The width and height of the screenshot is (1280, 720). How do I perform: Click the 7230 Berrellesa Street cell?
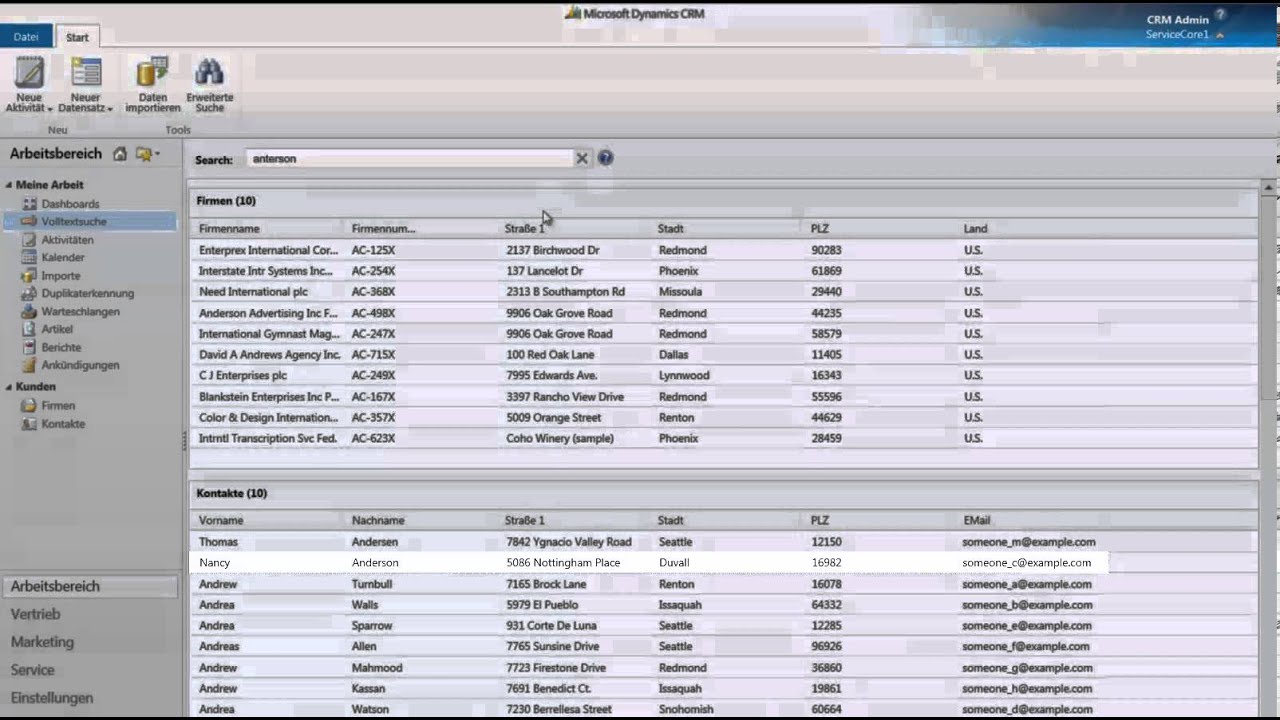click(x=559, y=710)
